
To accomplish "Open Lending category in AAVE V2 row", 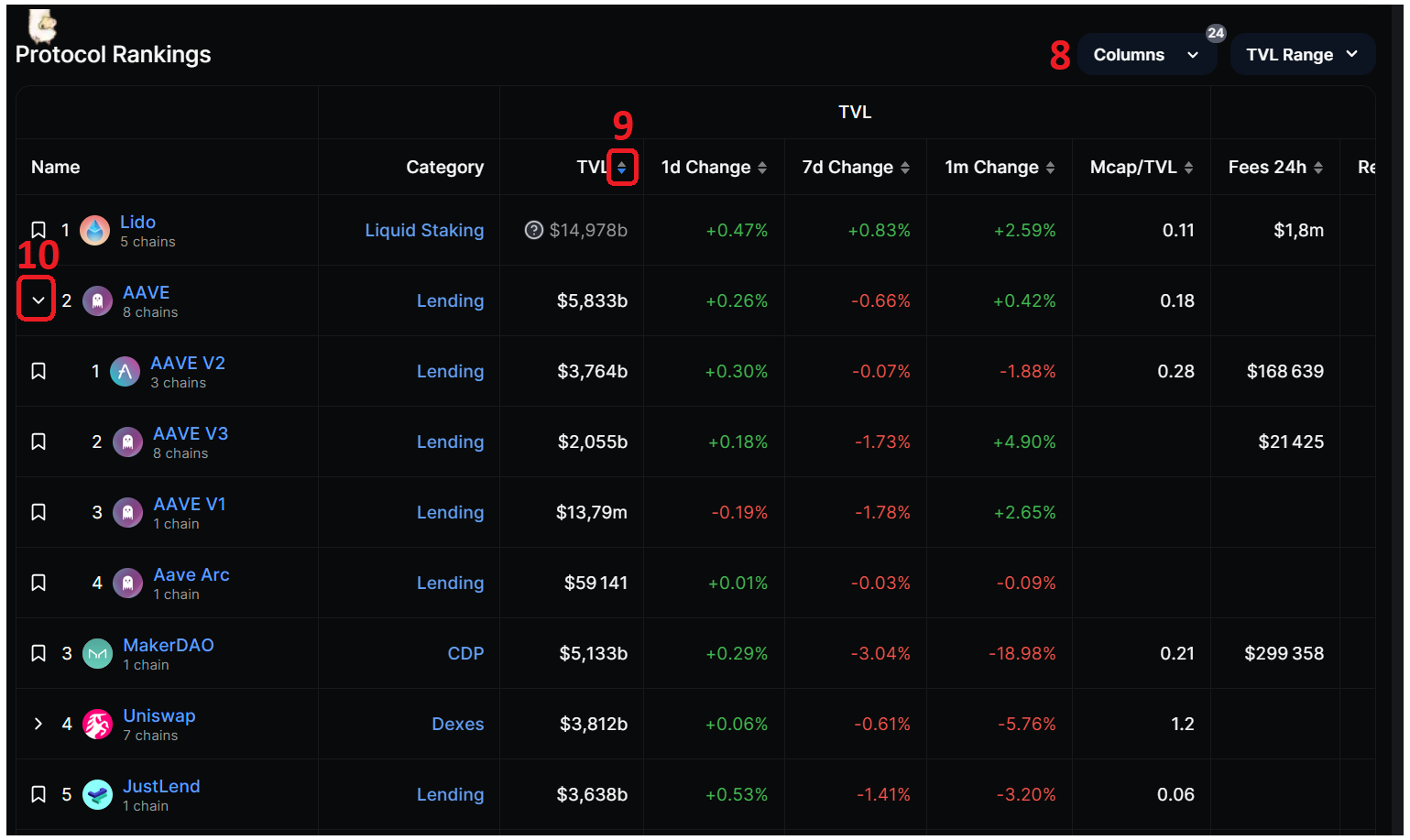I will point(450,371).
